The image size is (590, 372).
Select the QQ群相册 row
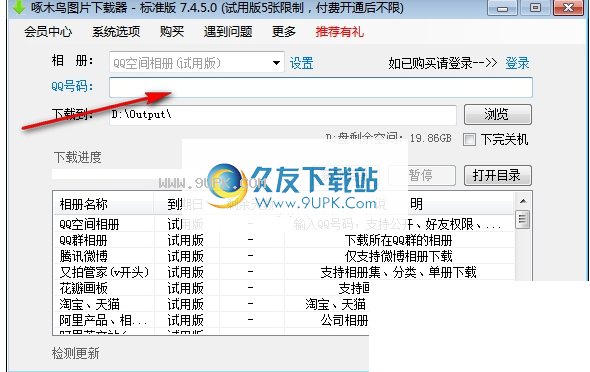[x=284, y=240]
